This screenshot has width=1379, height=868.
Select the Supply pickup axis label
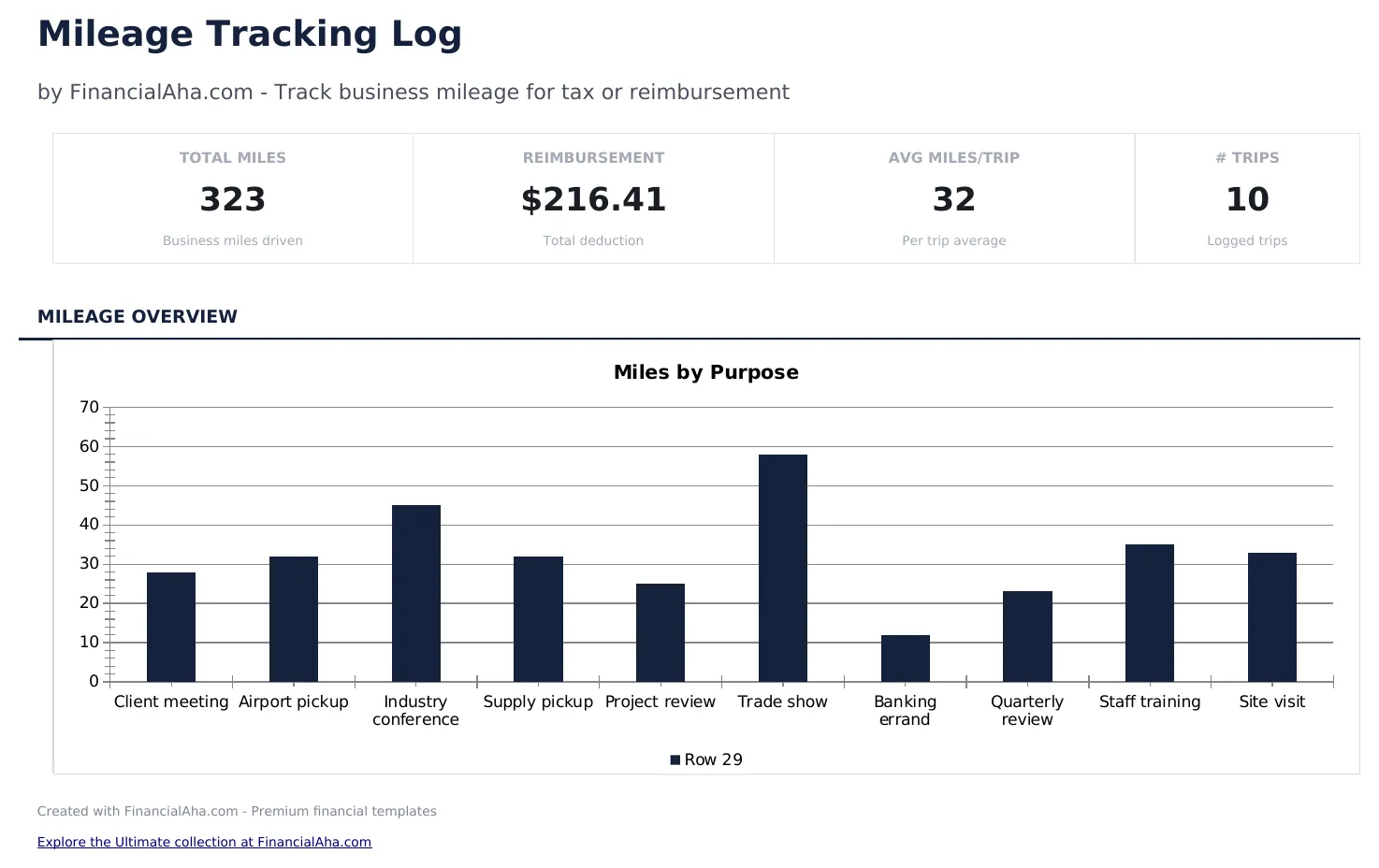pyautogui.click(x=538, y=702)
